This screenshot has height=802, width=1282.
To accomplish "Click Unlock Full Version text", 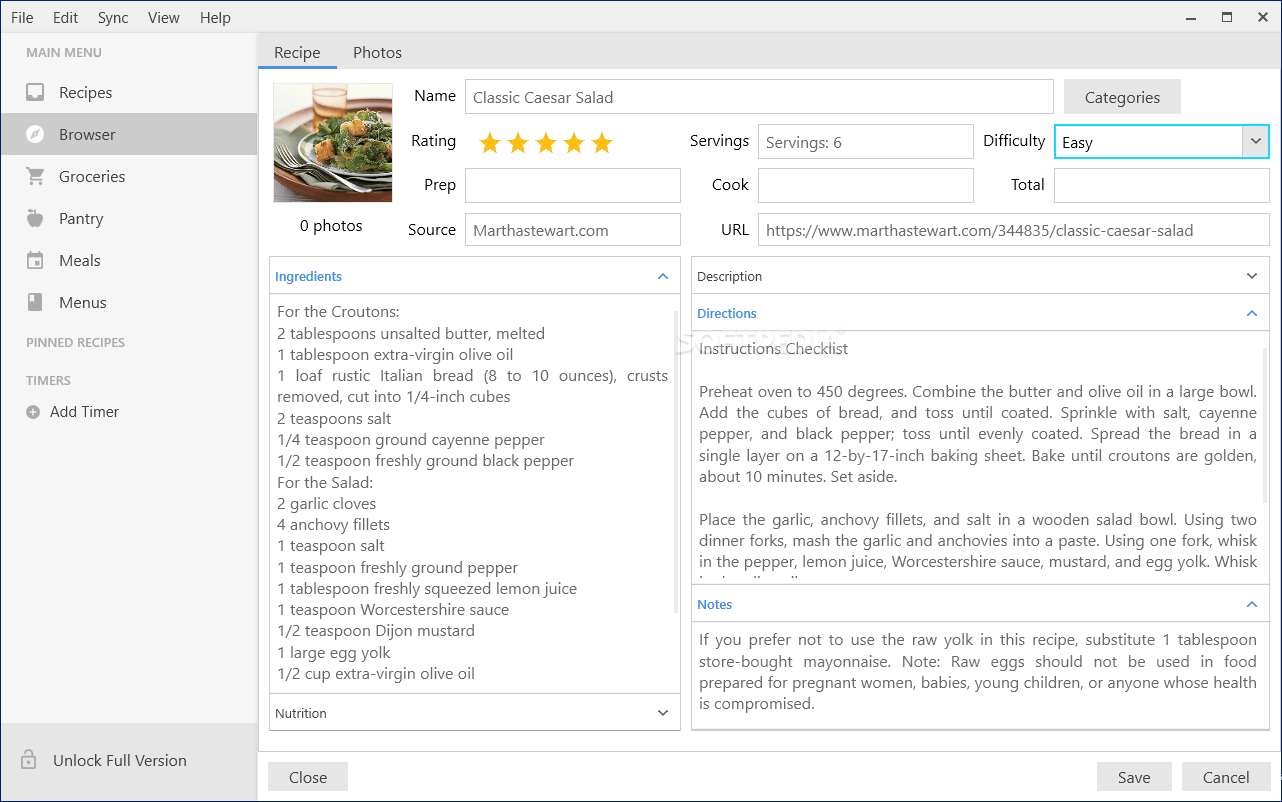I will [120, 760].
